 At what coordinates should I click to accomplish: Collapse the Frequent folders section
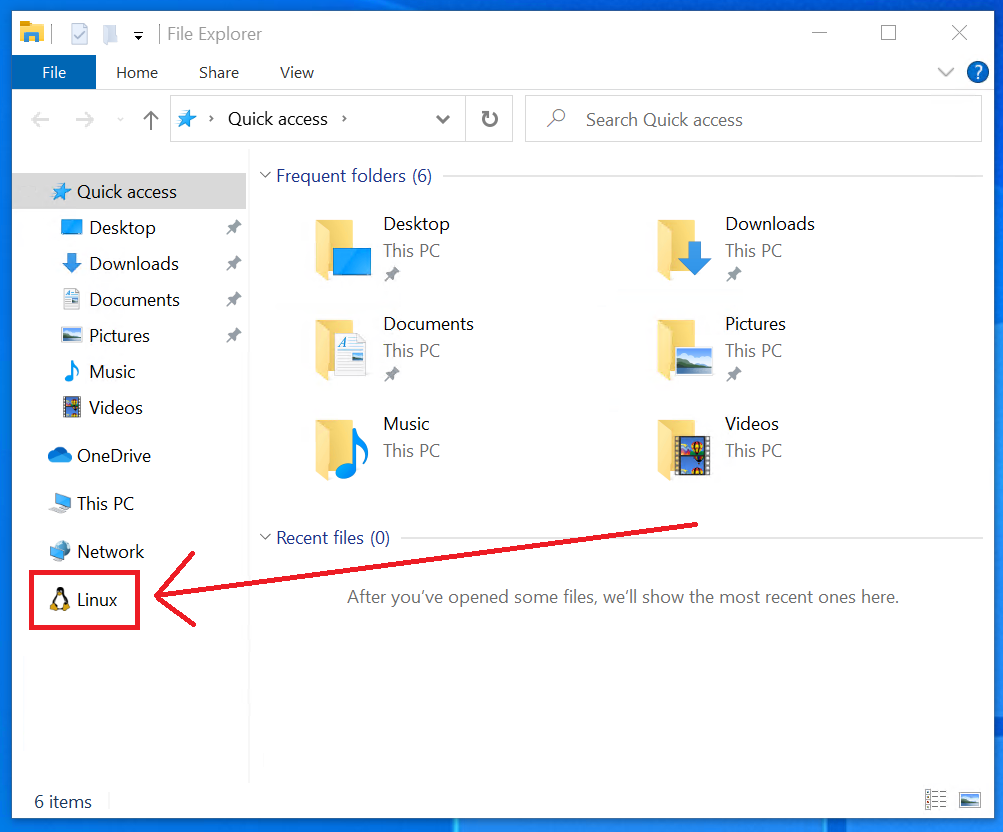(x=265, y=175)
